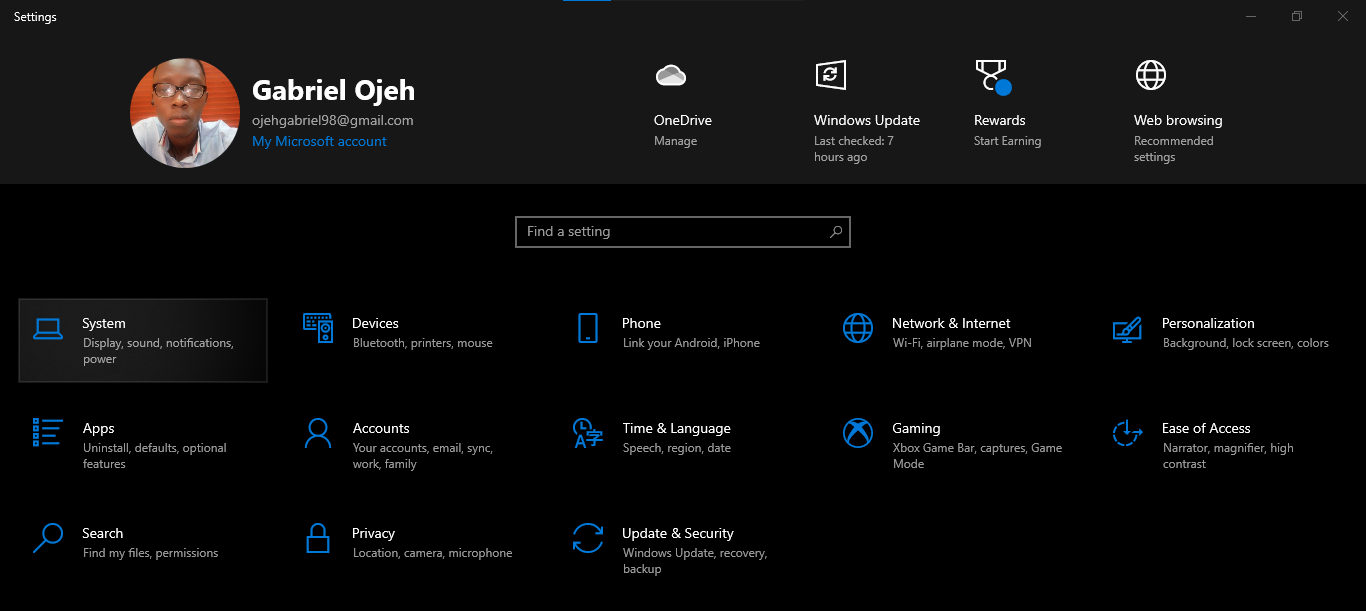Click the OneDrive Manage text
The width and height of the screenshot is (1366, 611).
(676, 141)
